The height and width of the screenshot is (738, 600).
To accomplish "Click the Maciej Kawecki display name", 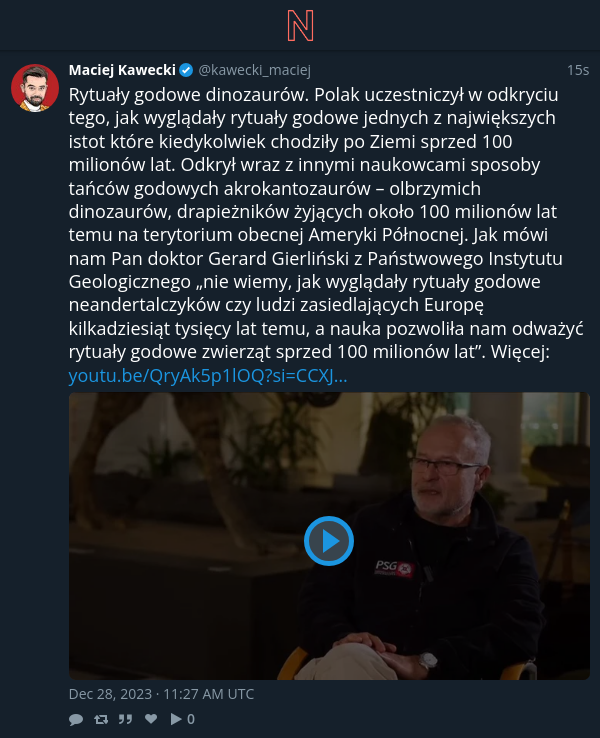I will point(122,70).
